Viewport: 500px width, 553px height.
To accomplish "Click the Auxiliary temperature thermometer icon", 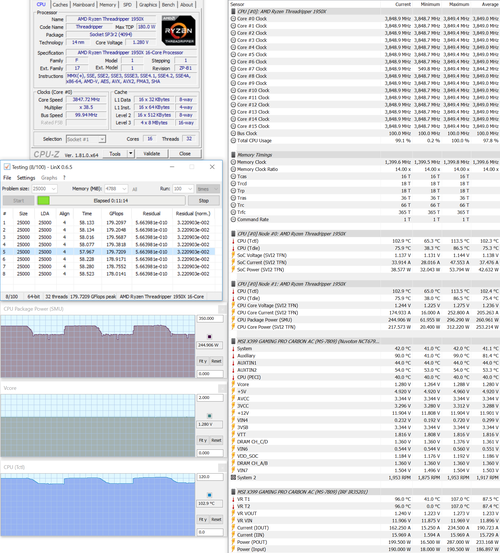I will coord(233,356).
